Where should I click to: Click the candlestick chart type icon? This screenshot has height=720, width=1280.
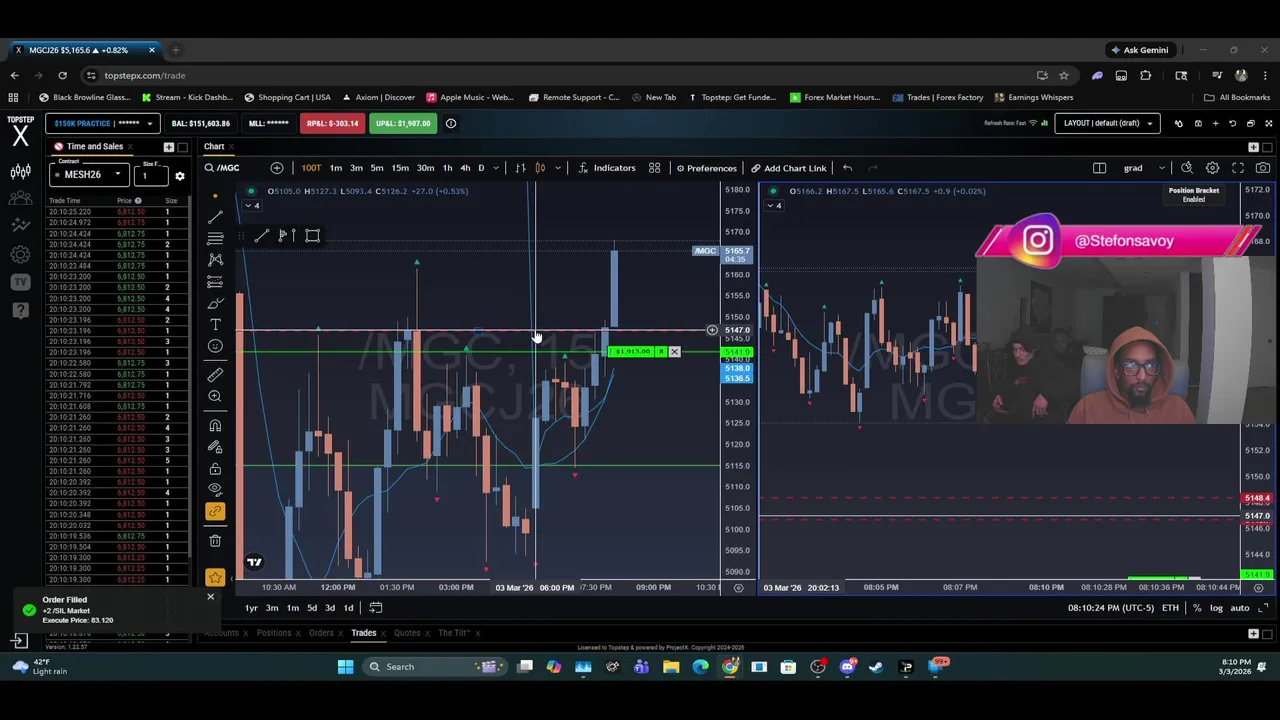[541, 168]
